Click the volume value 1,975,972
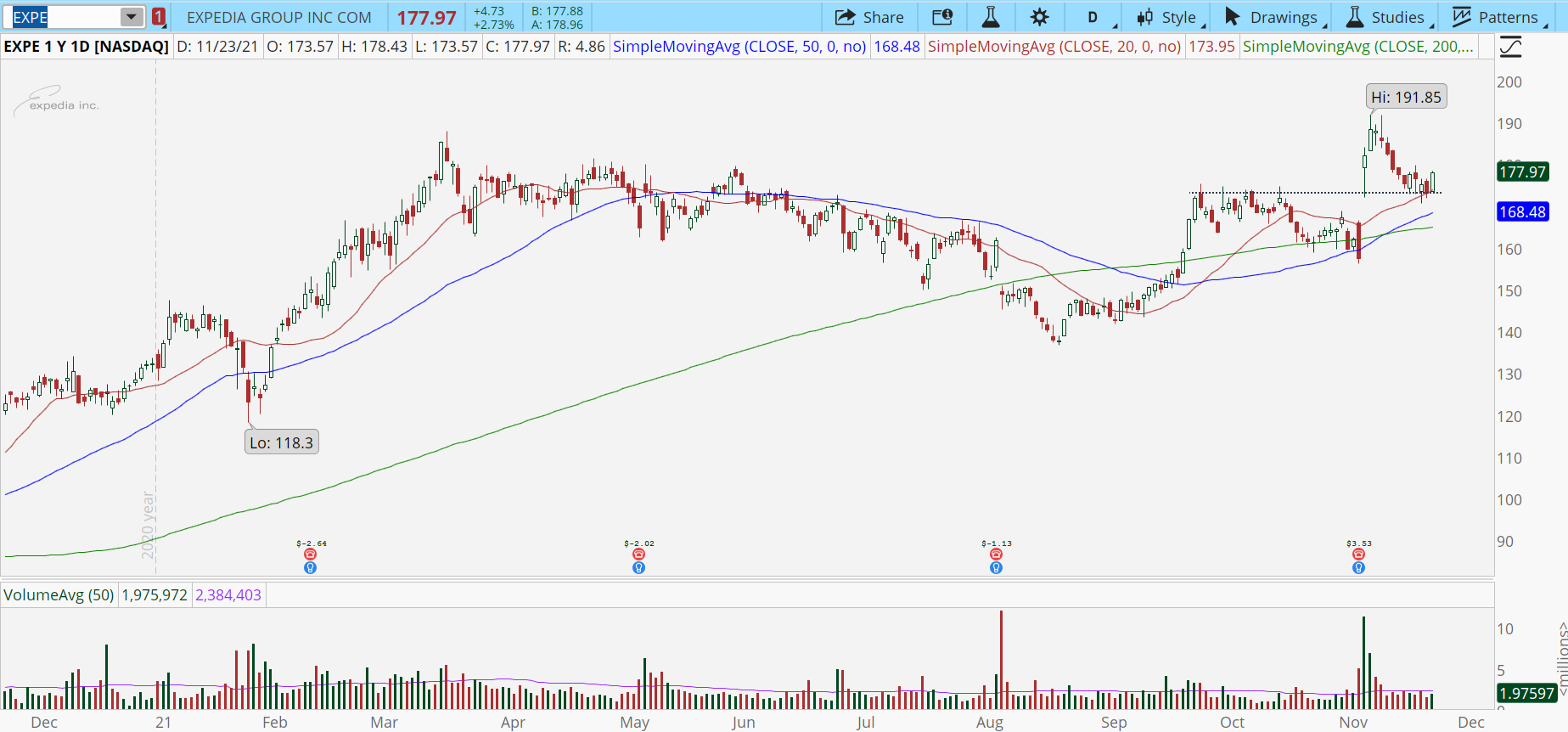The image size is (1568, 732). point(155,594)
